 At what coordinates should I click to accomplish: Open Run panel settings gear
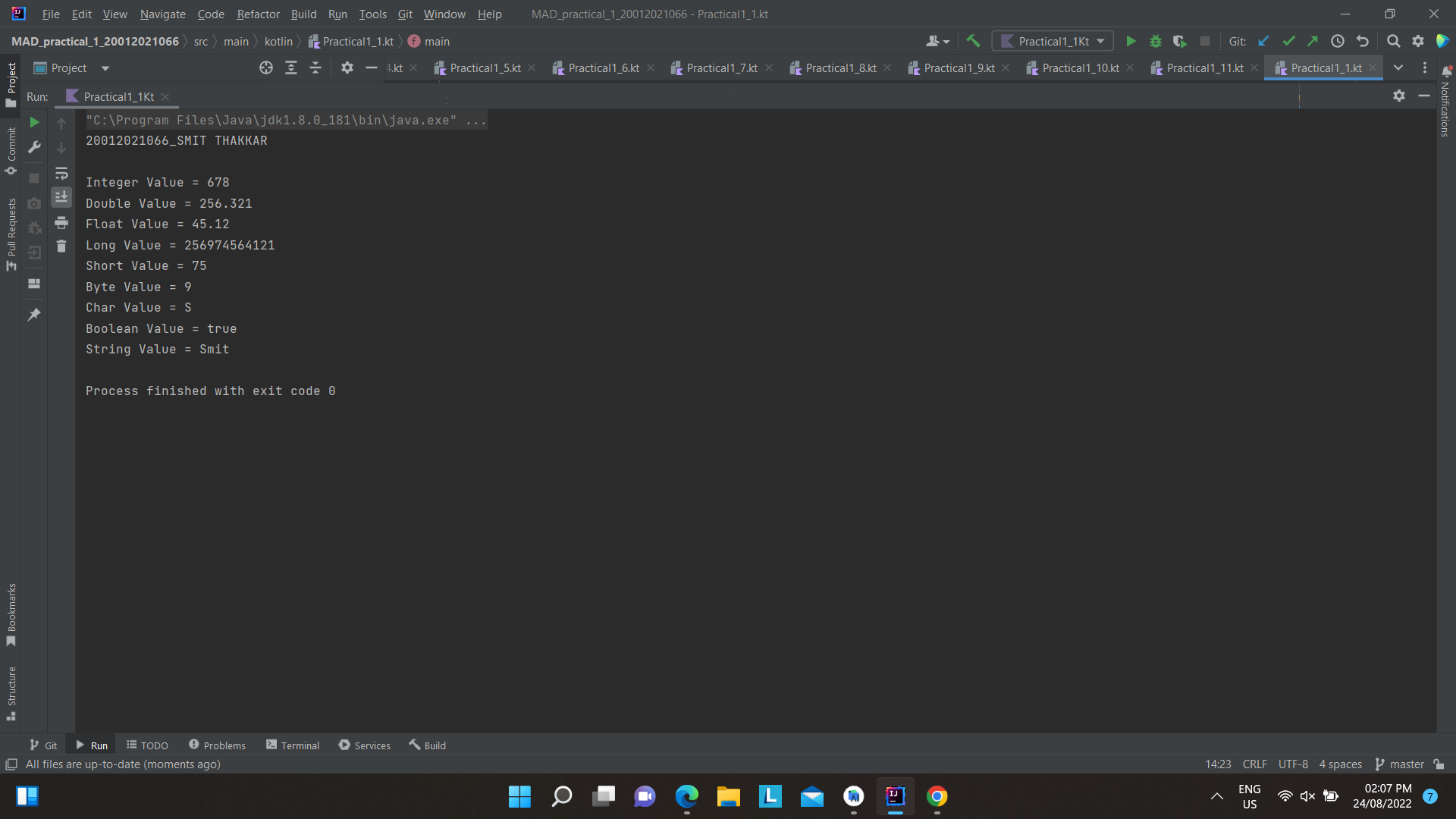tap(1399, 96)
